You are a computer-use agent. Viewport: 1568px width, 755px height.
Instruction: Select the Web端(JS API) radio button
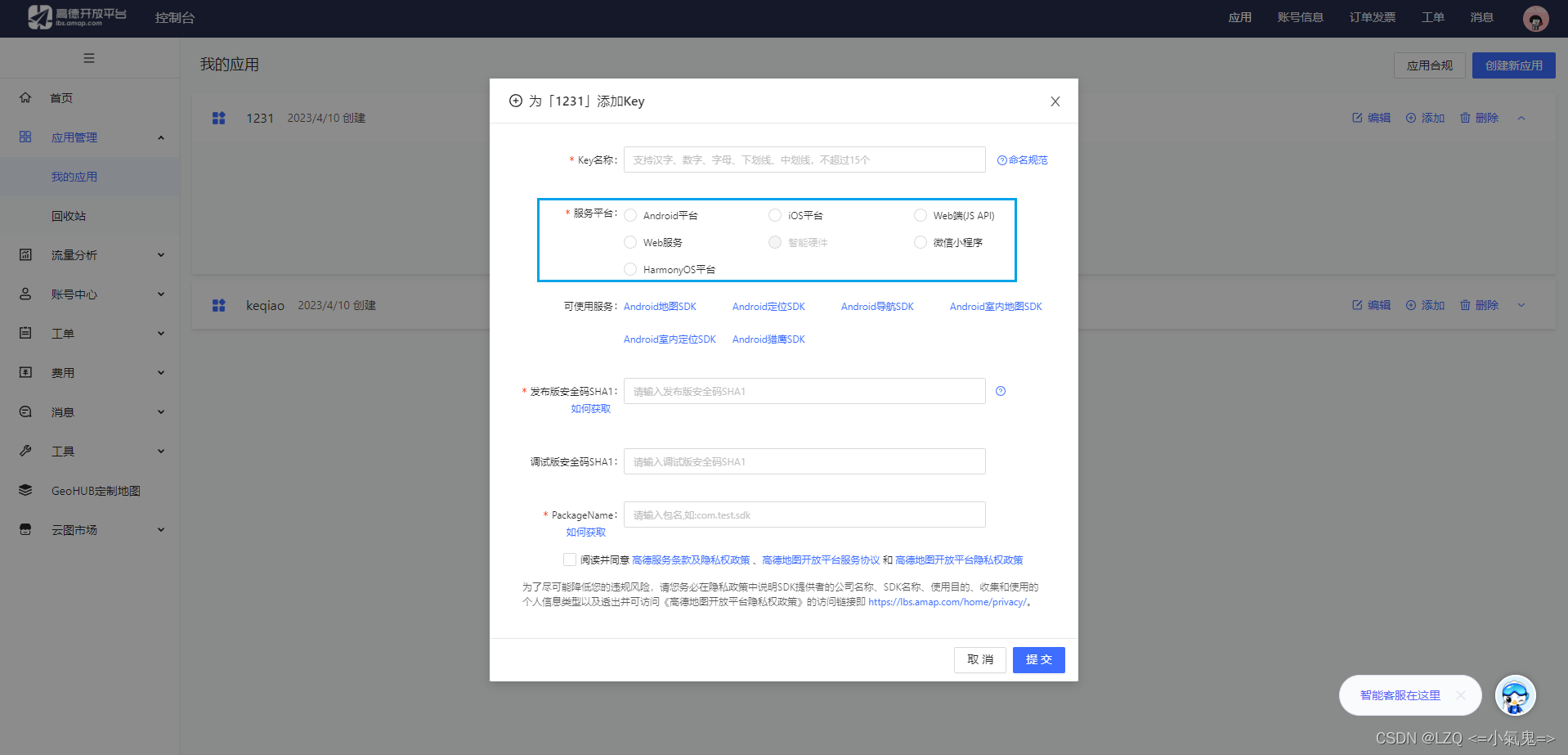click(921, 215)
